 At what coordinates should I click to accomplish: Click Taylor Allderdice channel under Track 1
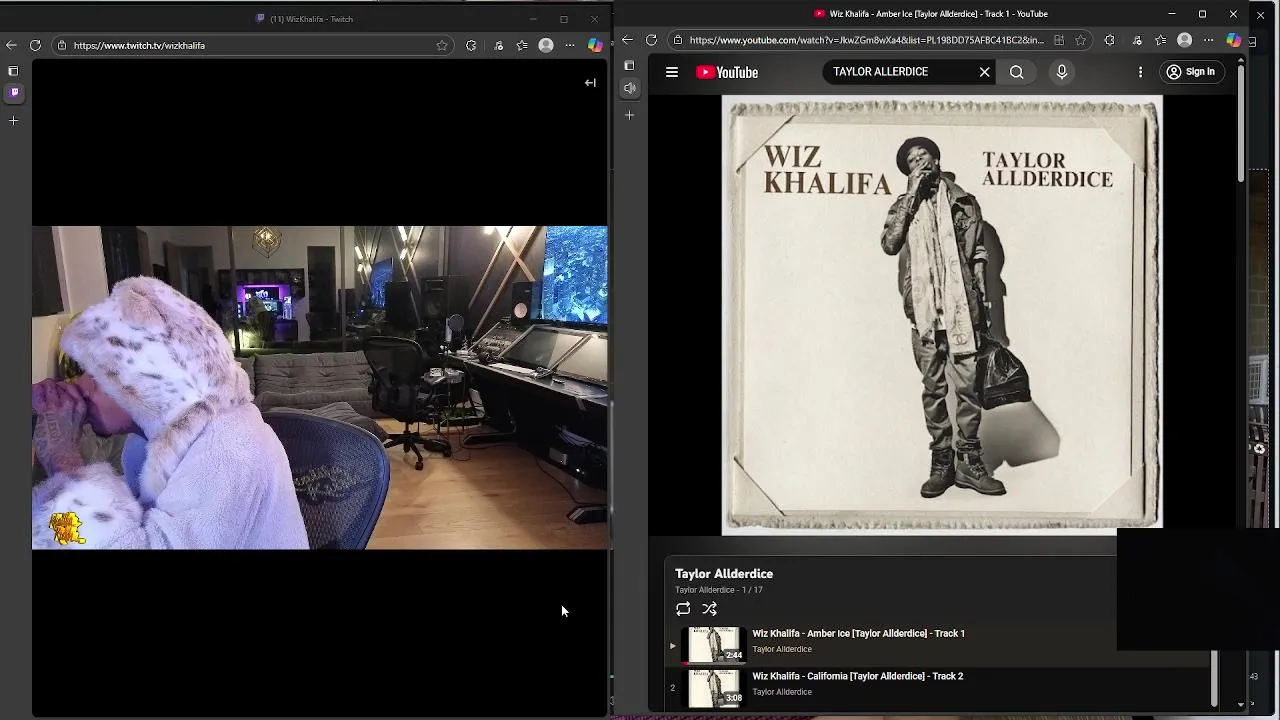pos(782,649)
